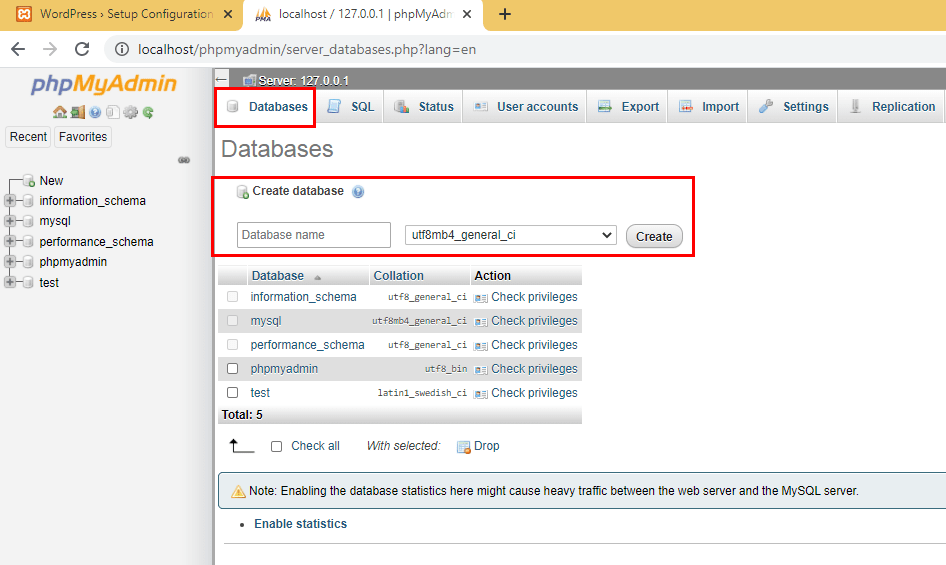Image resolution: width=946 pixels, height=565 pixels.
Task: Click the Check privileges icon for mysql
Action: click(481, 322)
